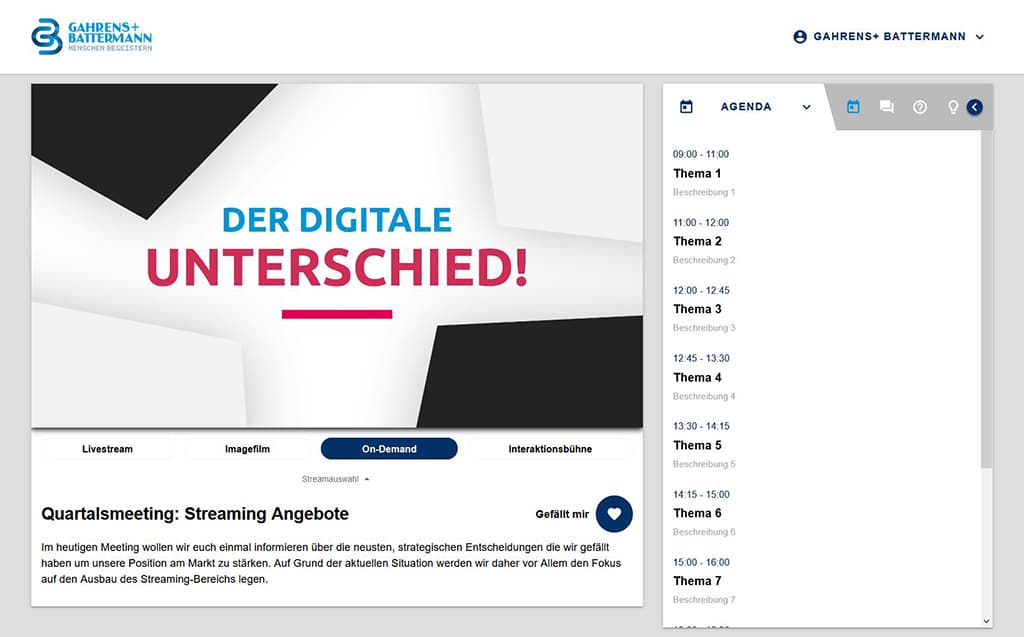Collapse sidebar with round left-arrow button
Image resolution: width=1024 pixels, height=637 pixels.
click(975, 107)
